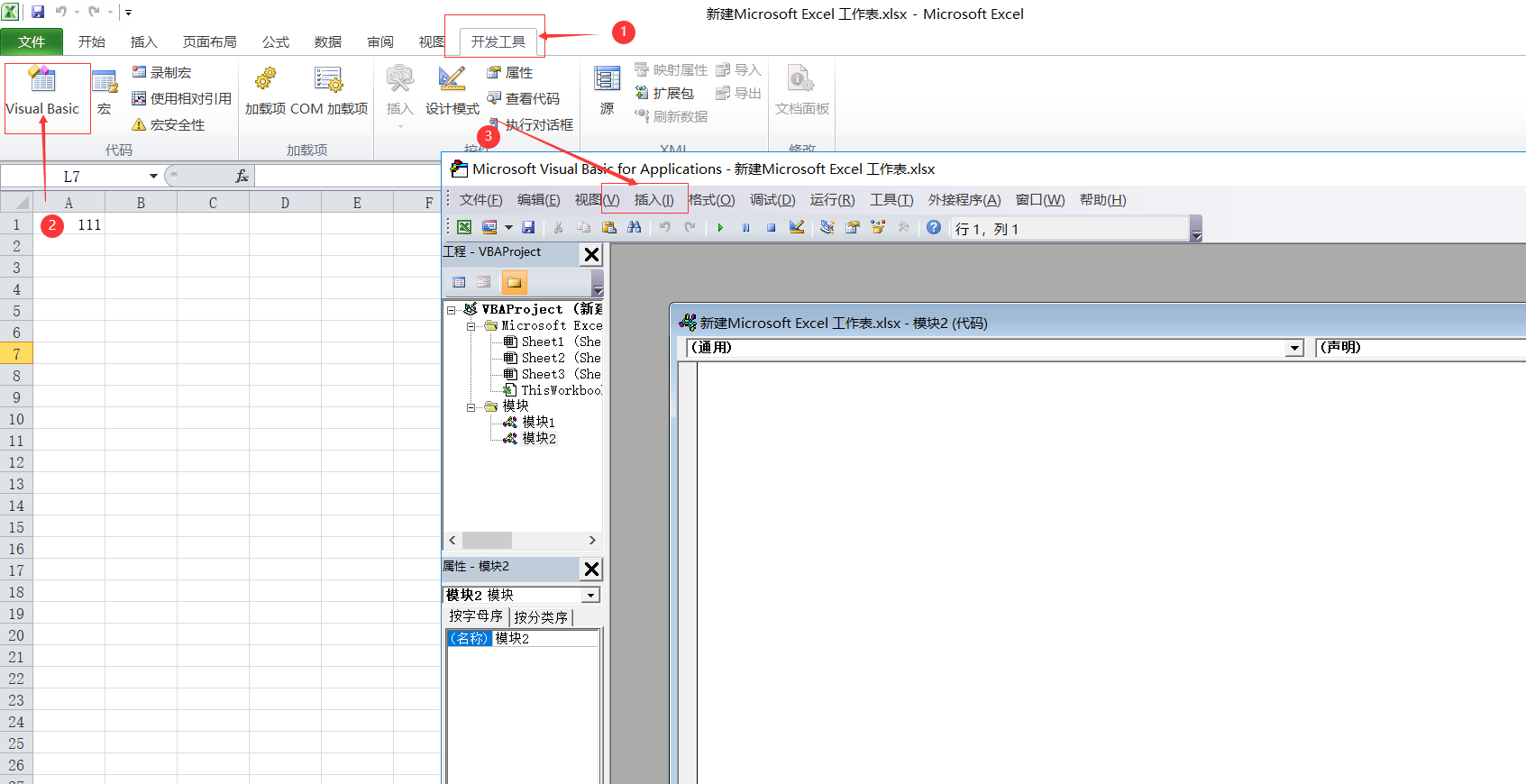Toggle 设计模式 design mode

[x=452, y=93]
